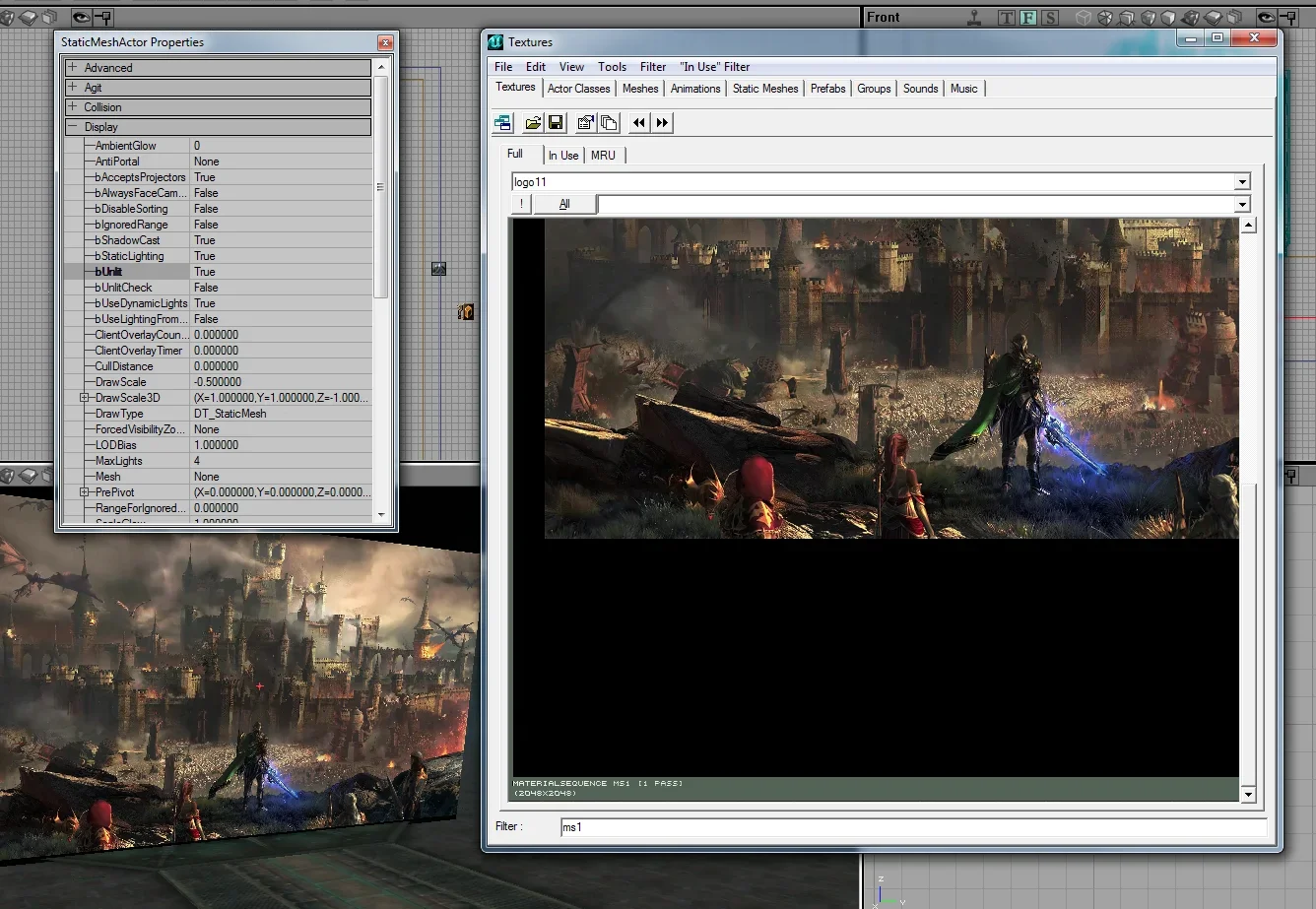Image resolution: width=1316 pixels, height=909 pixels.
Task: Toggle Top view with the T button
Action: point(1006,18)
